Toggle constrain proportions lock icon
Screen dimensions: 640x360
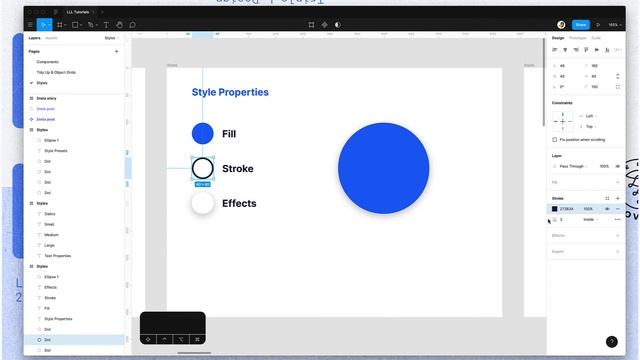618,76
